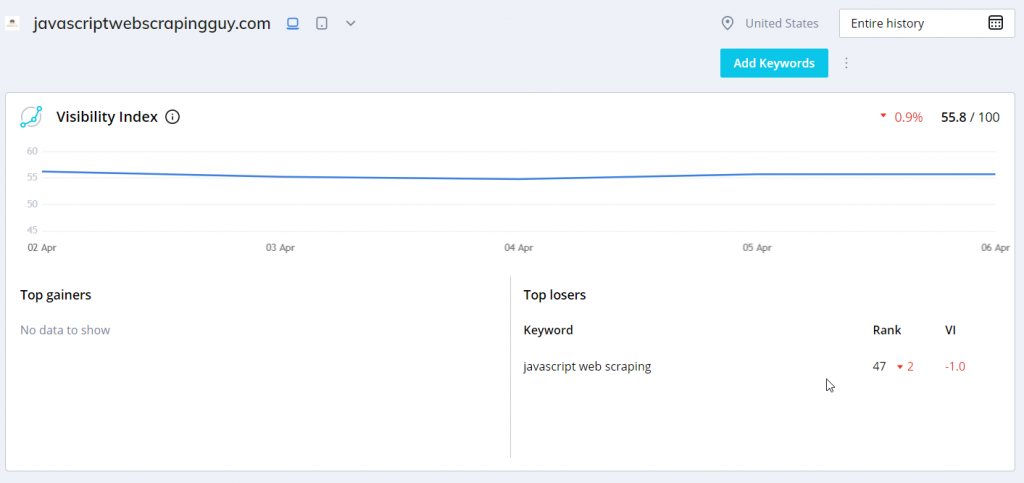Click the site favicon next to the domain
The image size is (1024, 483).
pos(12,23)
